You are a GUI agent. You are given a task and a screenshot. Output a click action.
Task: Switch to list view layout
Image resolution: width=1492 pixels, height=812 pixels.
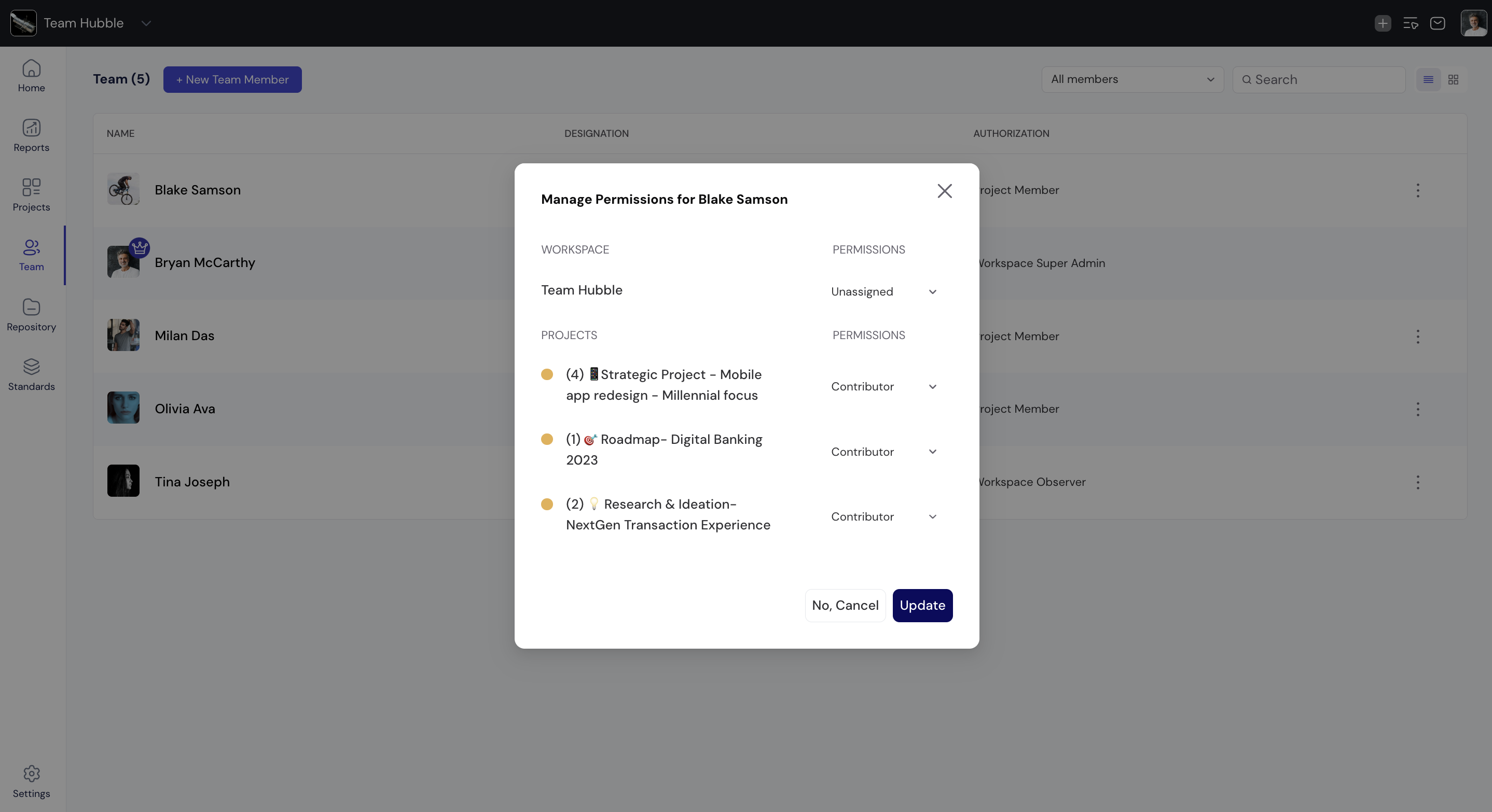coord(1428,80)
